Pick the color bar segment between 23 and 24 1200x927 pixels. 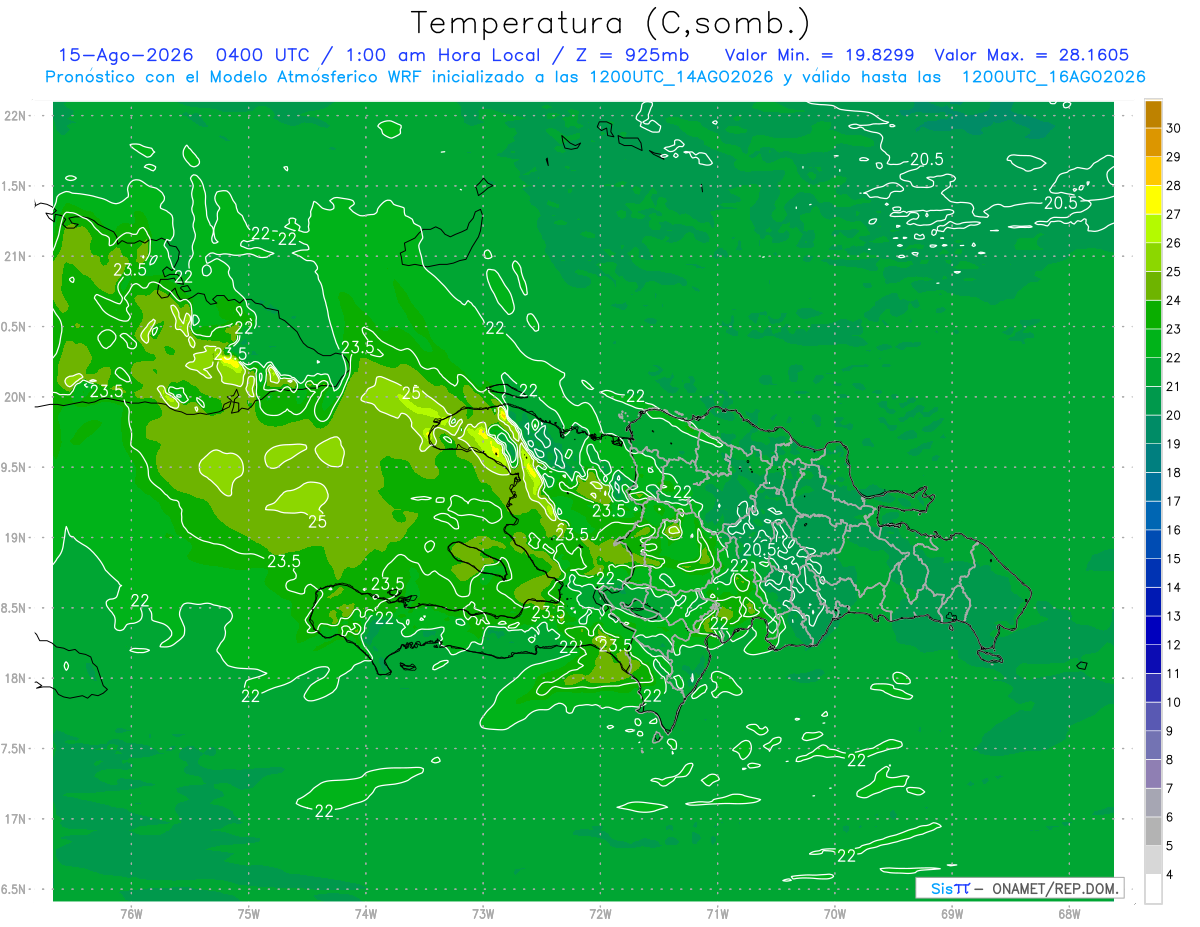[1153, 315]
